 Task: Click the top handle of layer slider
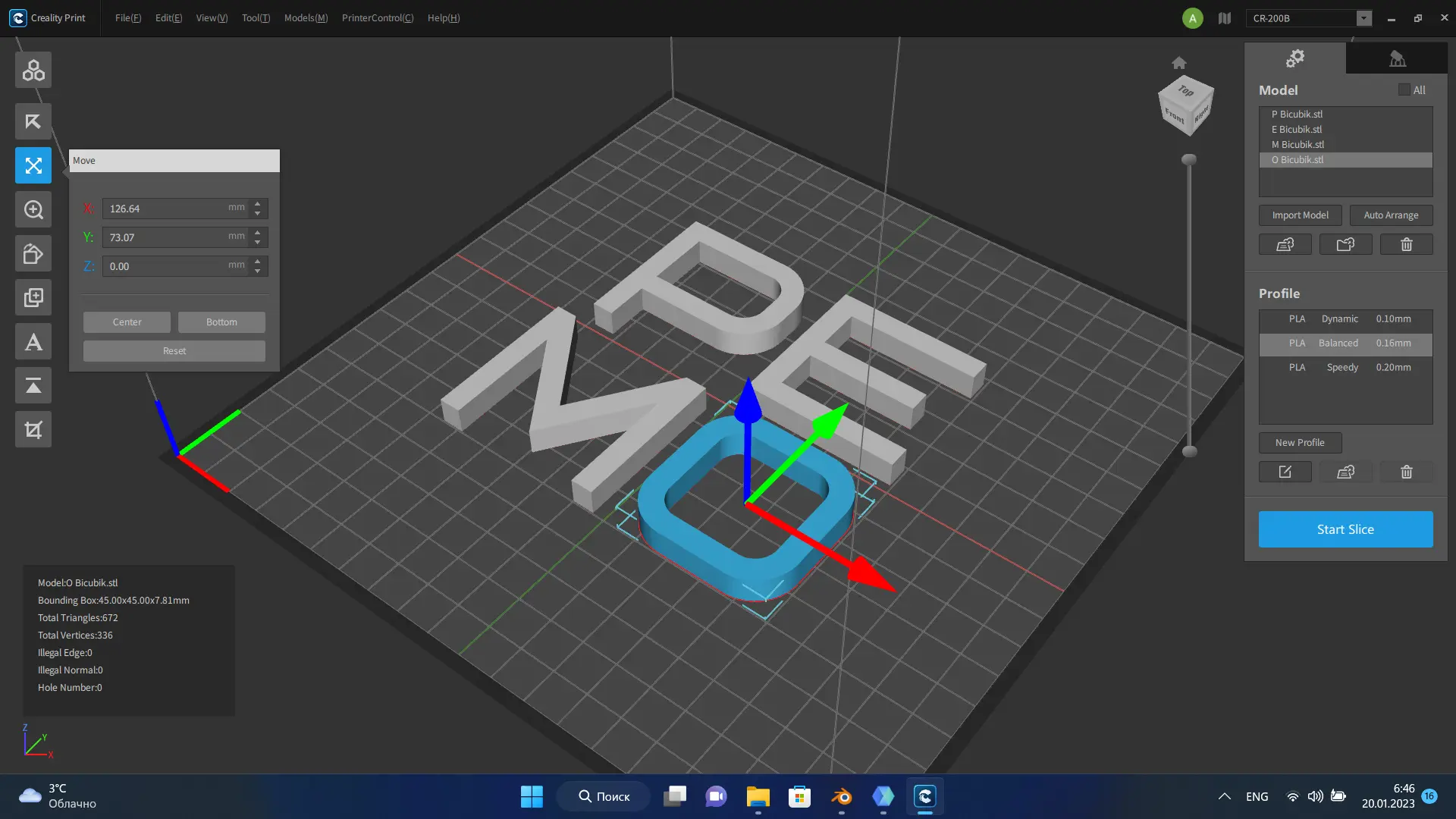[1189, 159]
